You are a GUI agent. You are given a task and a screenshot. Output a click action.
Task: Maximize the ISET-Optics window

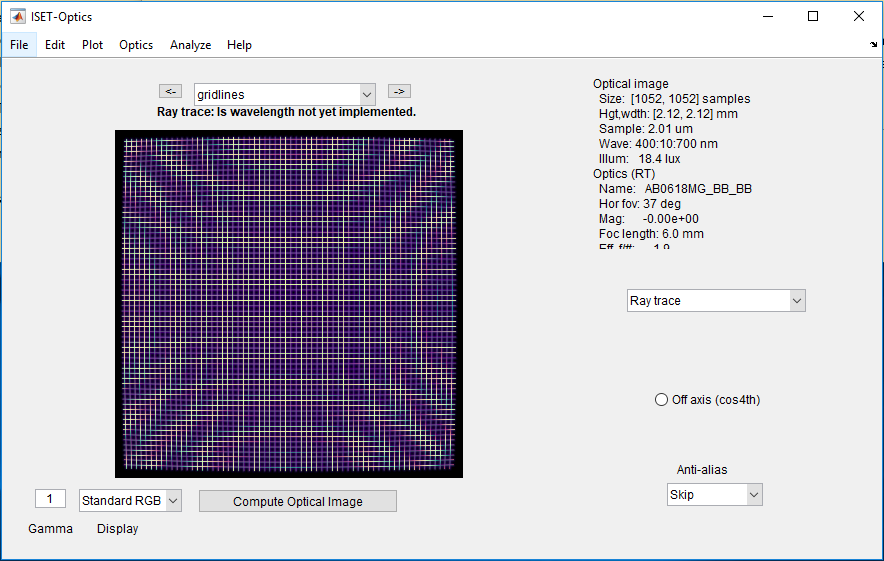(x=813, y=16)
